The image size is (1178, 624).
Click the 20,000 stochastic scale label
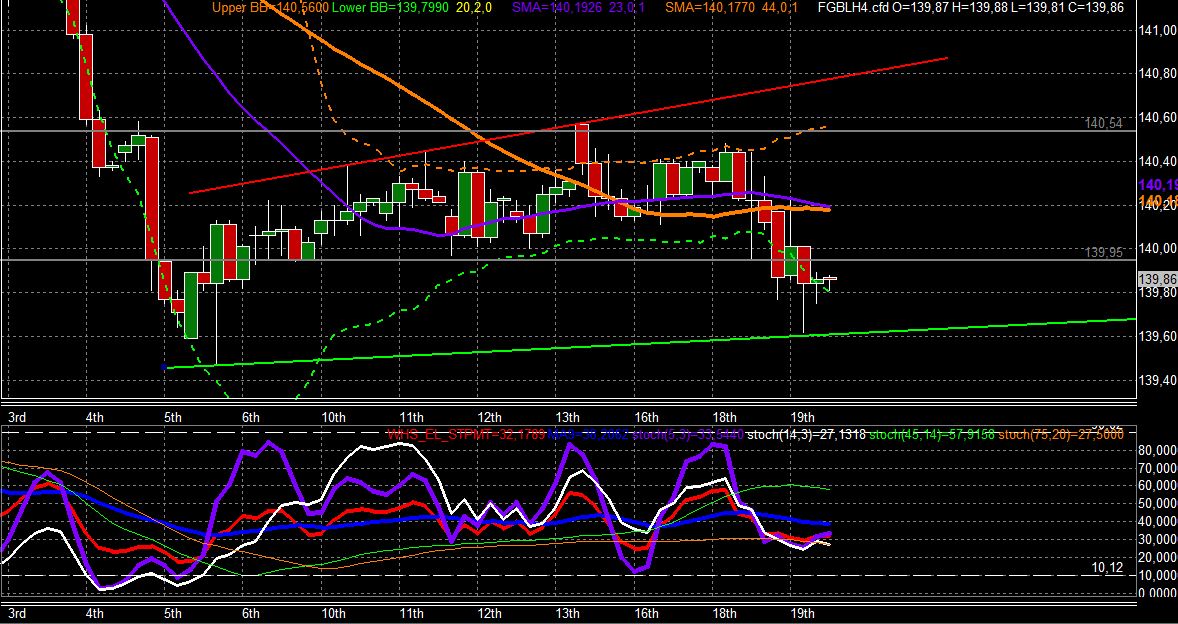point(1158,557)
